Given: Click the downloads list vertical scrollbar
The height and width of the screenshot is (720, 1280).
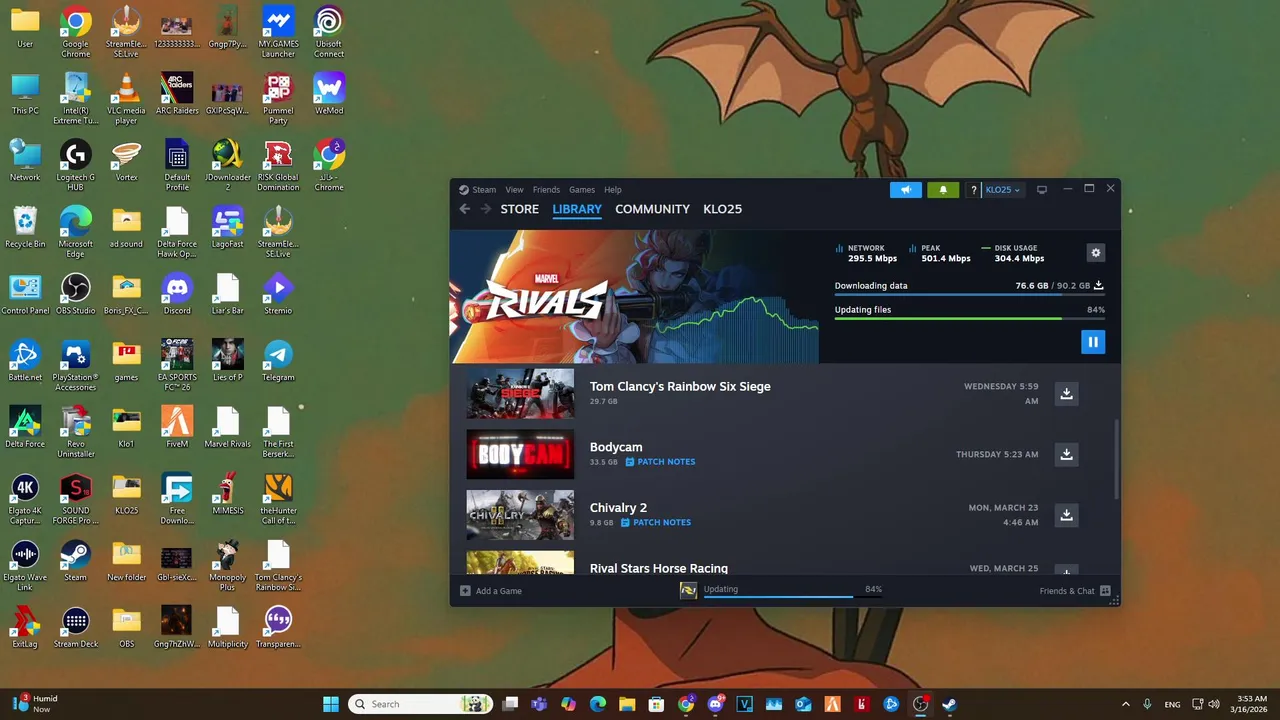Looking at the screenshot, I should point(1116,458).
